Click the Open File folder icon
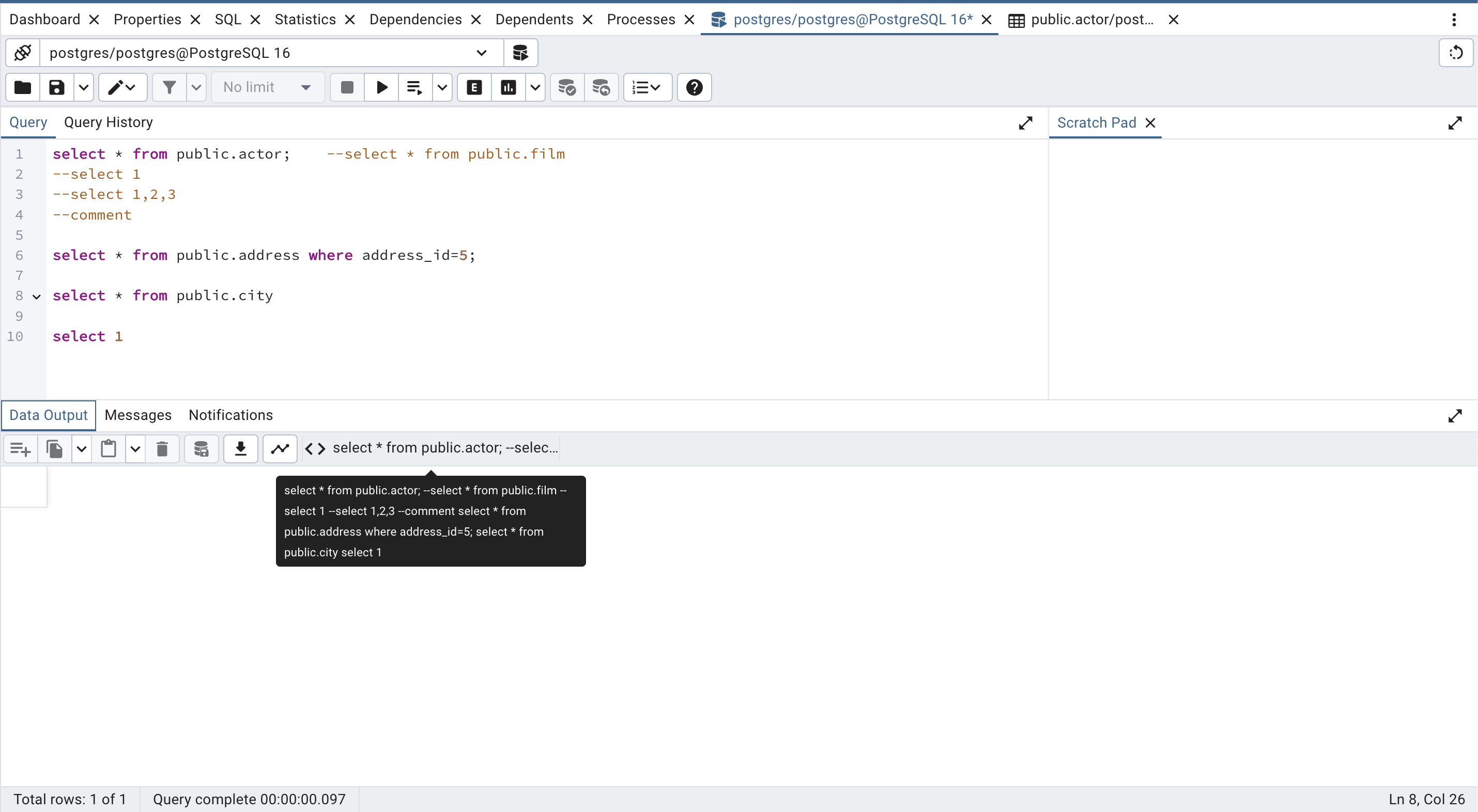The width and height of the screenshot is (1478, 812). coord(23,87)
